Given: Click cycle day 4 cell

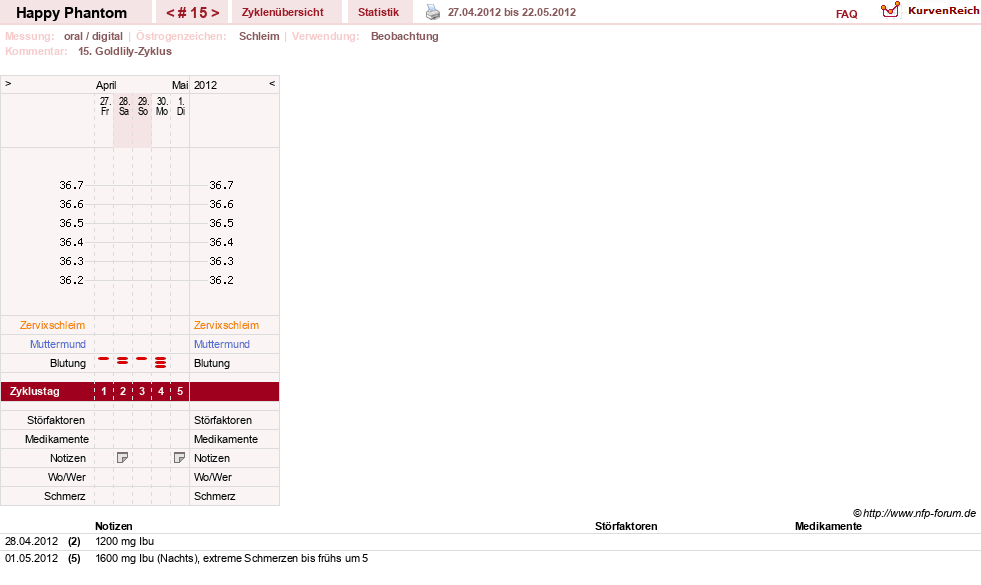Looking at the screenshot, I should pos(161,392).
